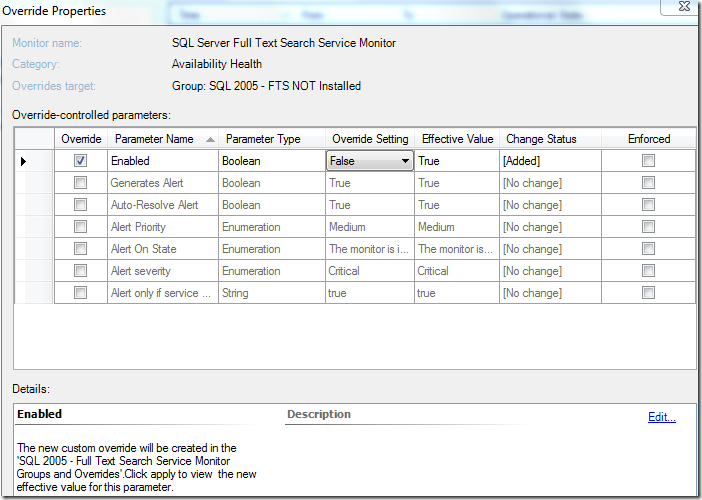Click the monitor name SQL Server Full Text Search

click(x=284, y=43)
